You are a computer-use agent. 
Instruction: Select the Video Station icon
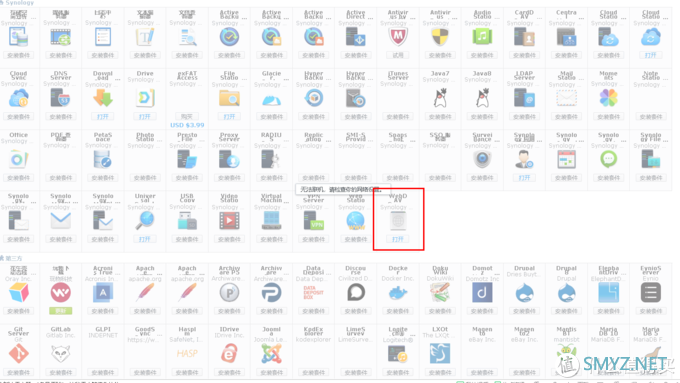(x=229, y=221)
